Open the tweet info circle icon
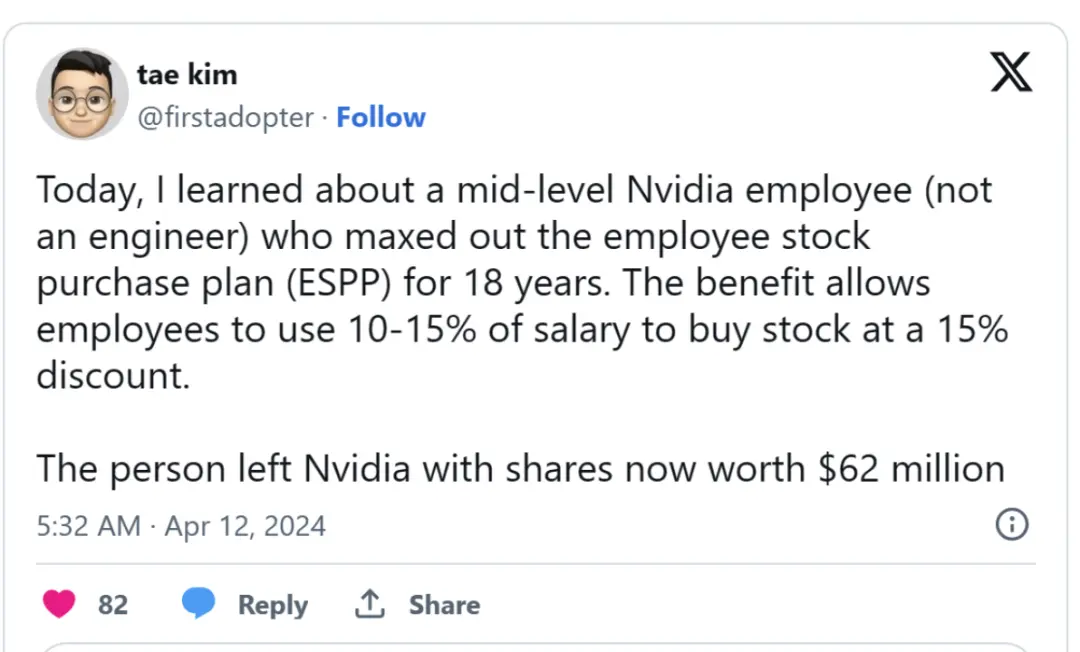This screenshot has width=1080, height=652. click(1012, 524)
